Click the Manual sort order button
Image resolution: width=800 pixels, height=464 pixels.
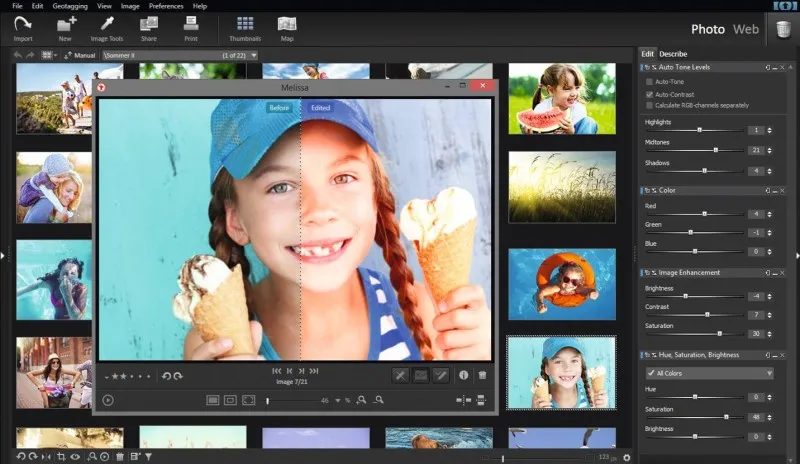78,55
